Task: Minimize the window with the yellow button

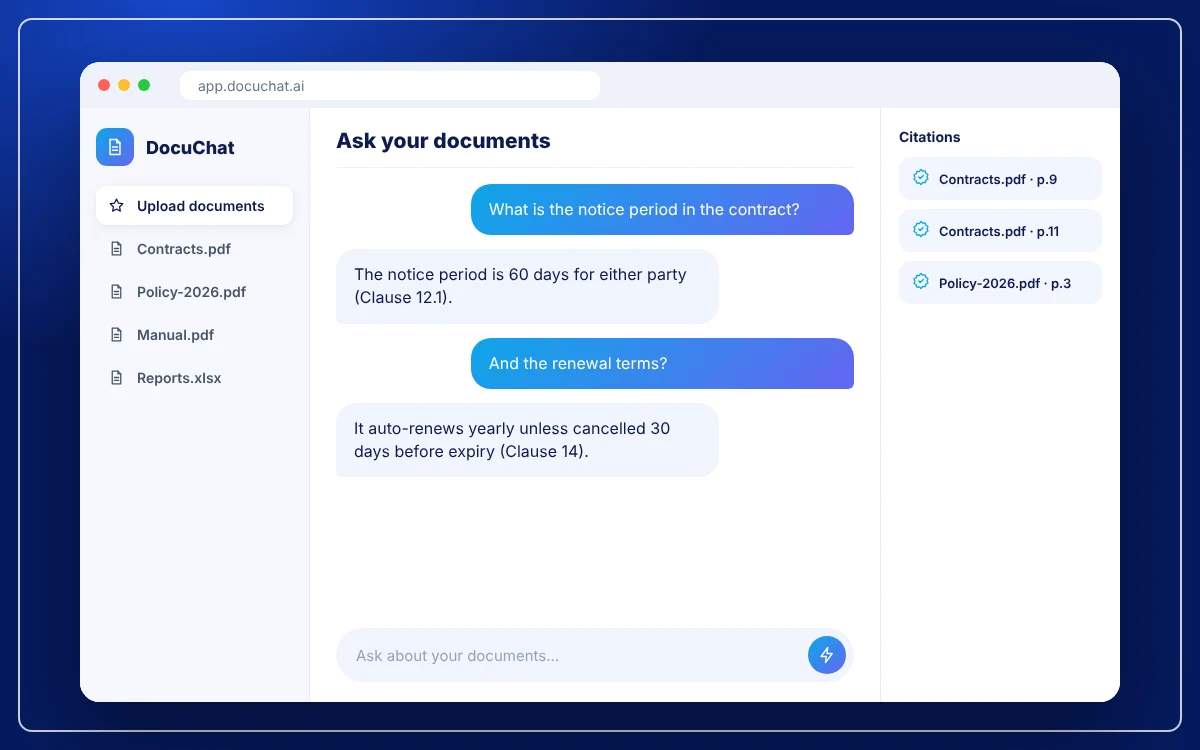Action: pos(124,85)
